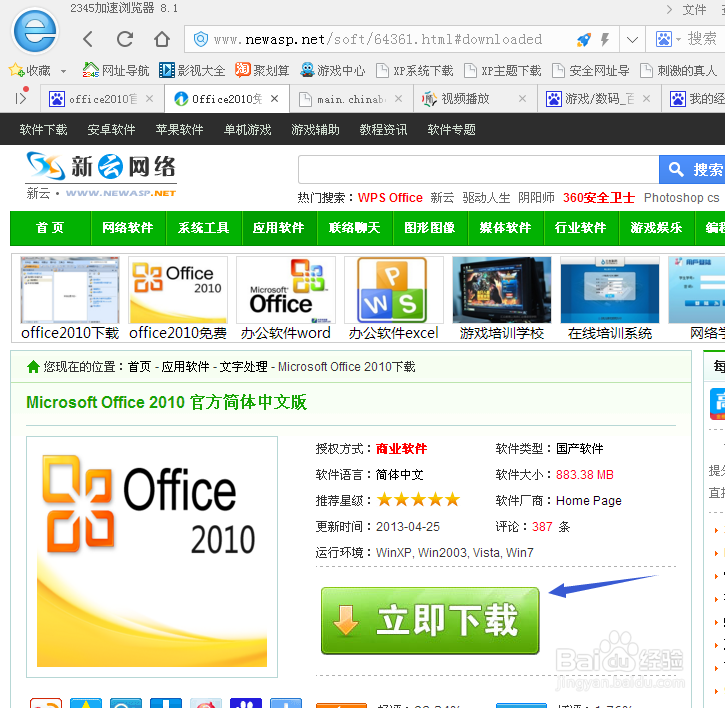Select 网络软件 in green navigation
The height and width of the screenshot is (708, 725).
click(x=128, y=228)
